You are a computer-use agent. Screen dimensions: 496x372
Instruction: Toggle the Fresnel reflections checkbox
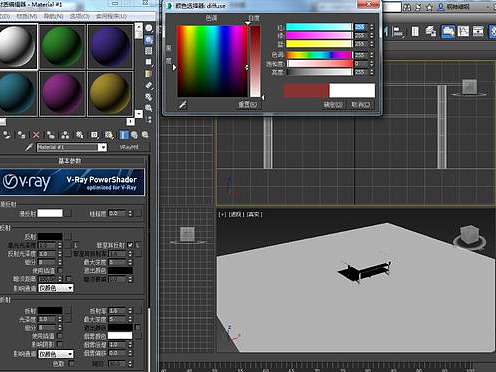tap(130, 245)
